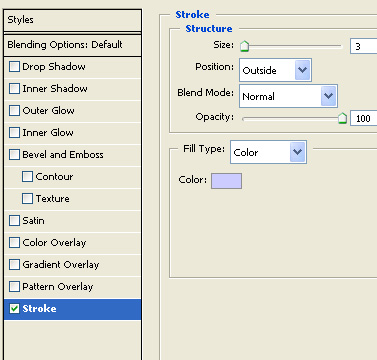This screenshot has height=360, width=377.
Task: Open the stroke Color swatch picker
Action: pyautogui.click(x=226, y=181)
